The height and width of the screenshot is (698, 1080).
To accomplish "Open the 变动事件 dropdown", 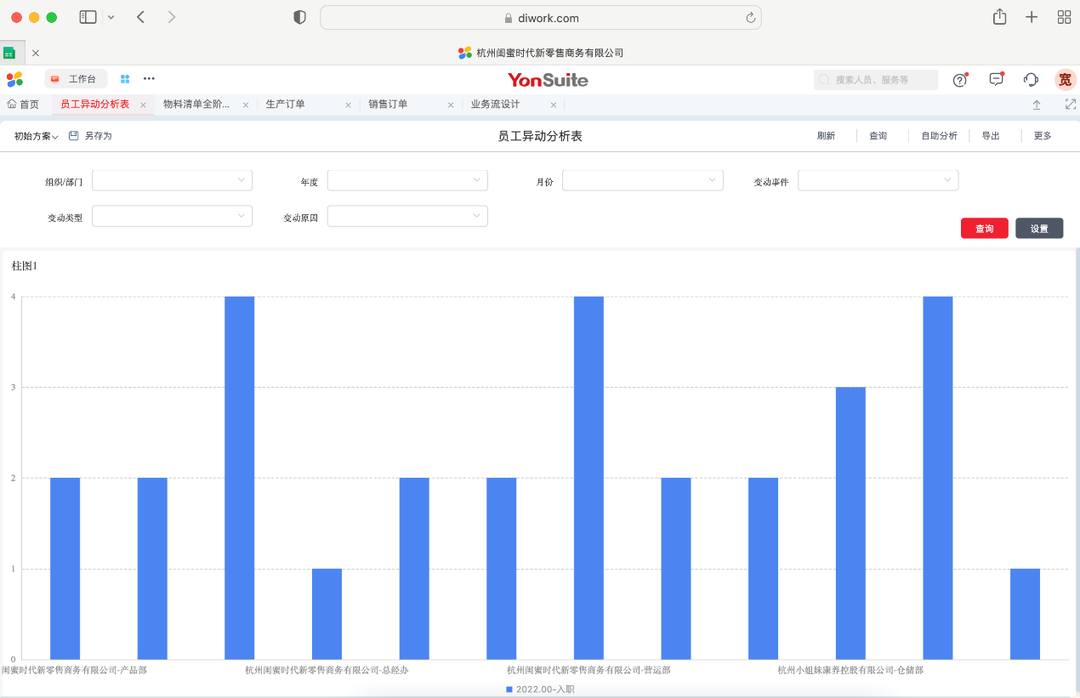I will pos(878,181).
